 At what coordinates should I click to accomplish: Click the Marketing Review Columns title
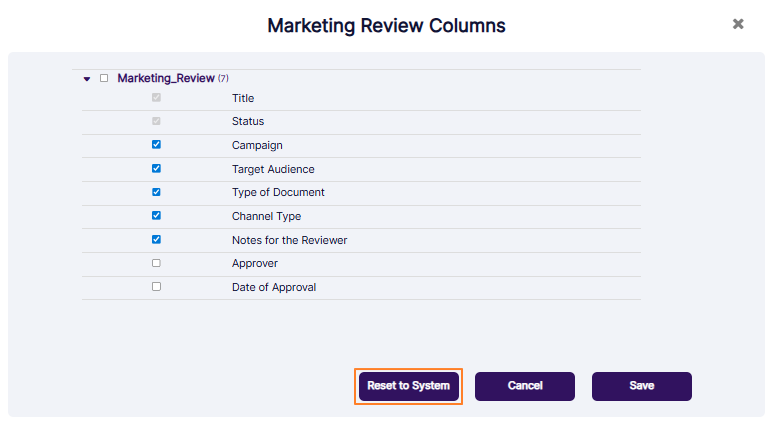point(386,25)
